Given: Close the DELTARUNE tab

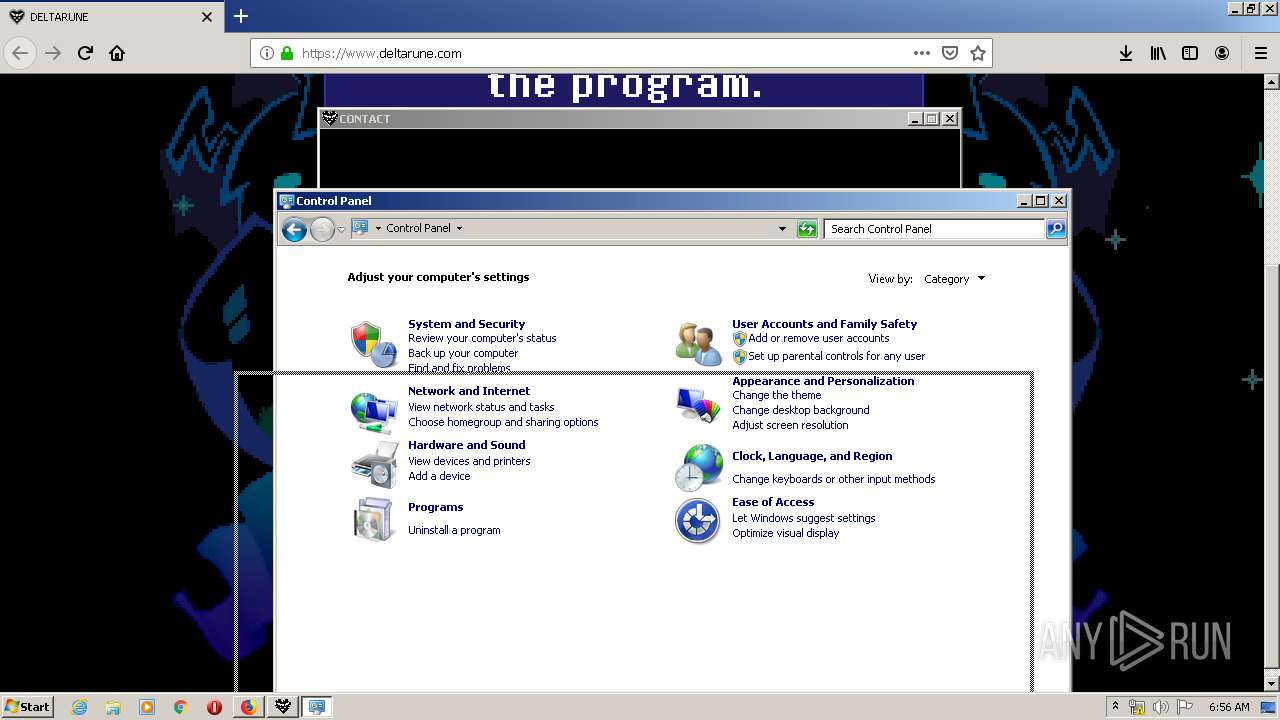Looking at the screenshot, I should point(207,17).
